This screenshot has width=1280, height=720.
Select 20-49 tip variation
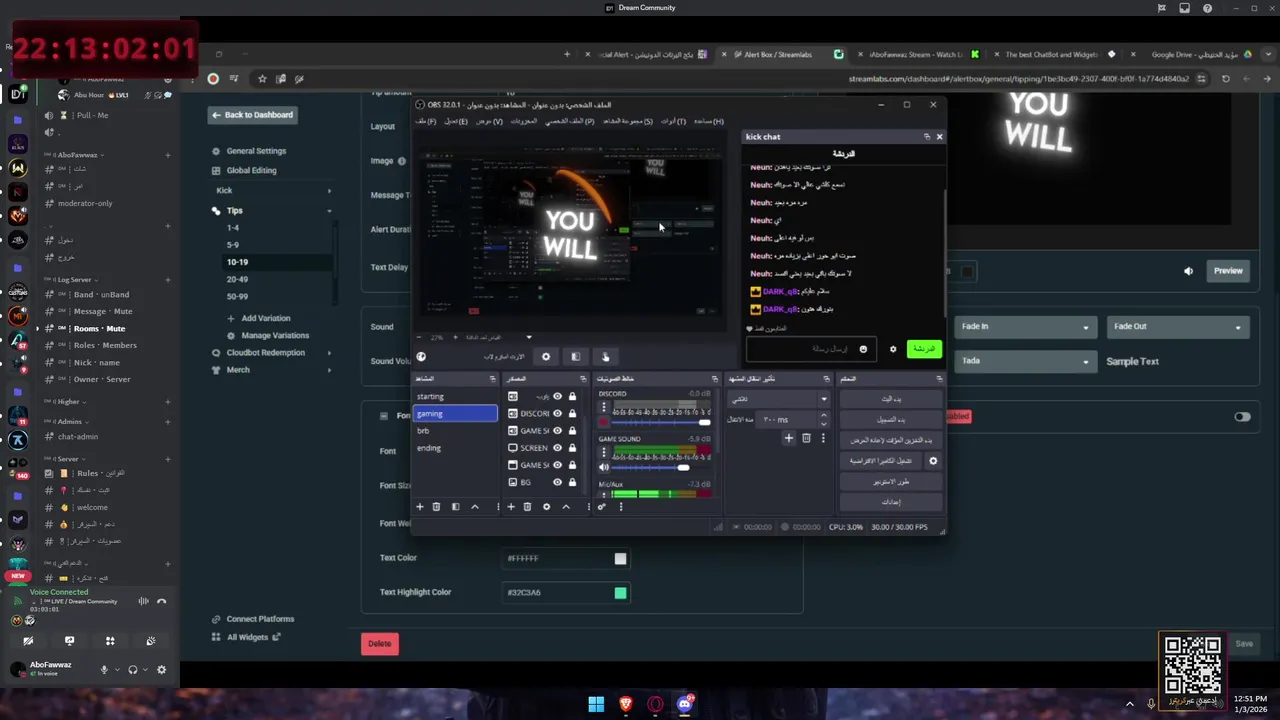tap(237, 280)
